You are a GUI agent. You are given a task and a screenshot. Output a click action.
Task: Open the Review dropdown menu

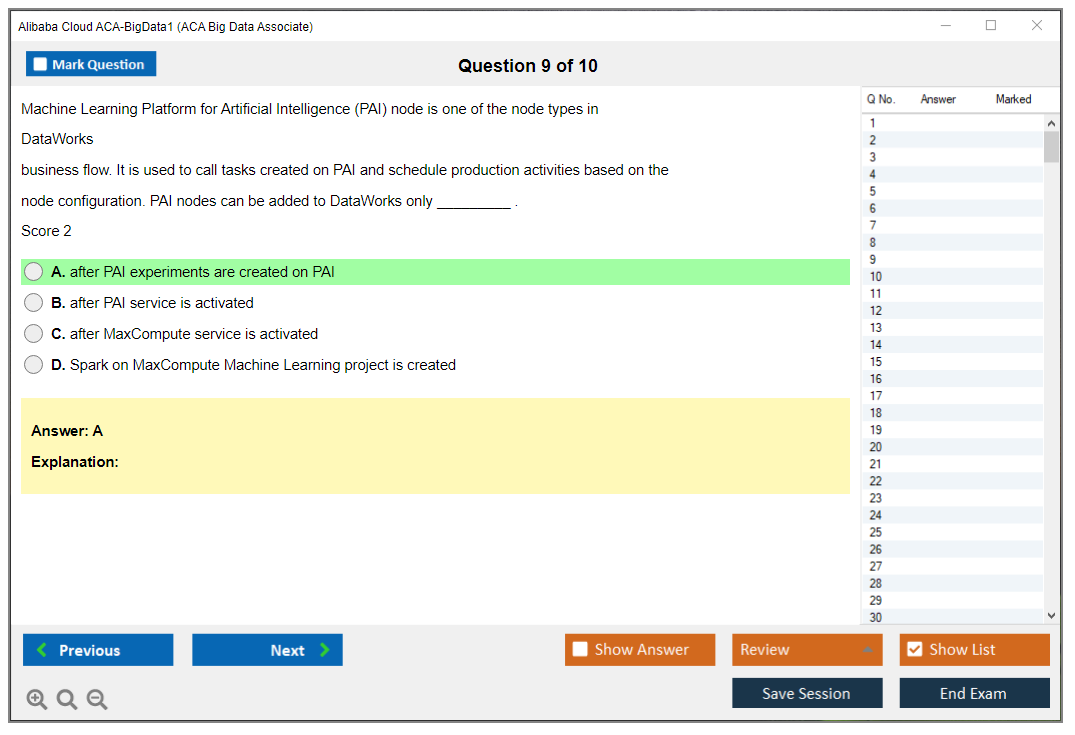coord(807,650)
